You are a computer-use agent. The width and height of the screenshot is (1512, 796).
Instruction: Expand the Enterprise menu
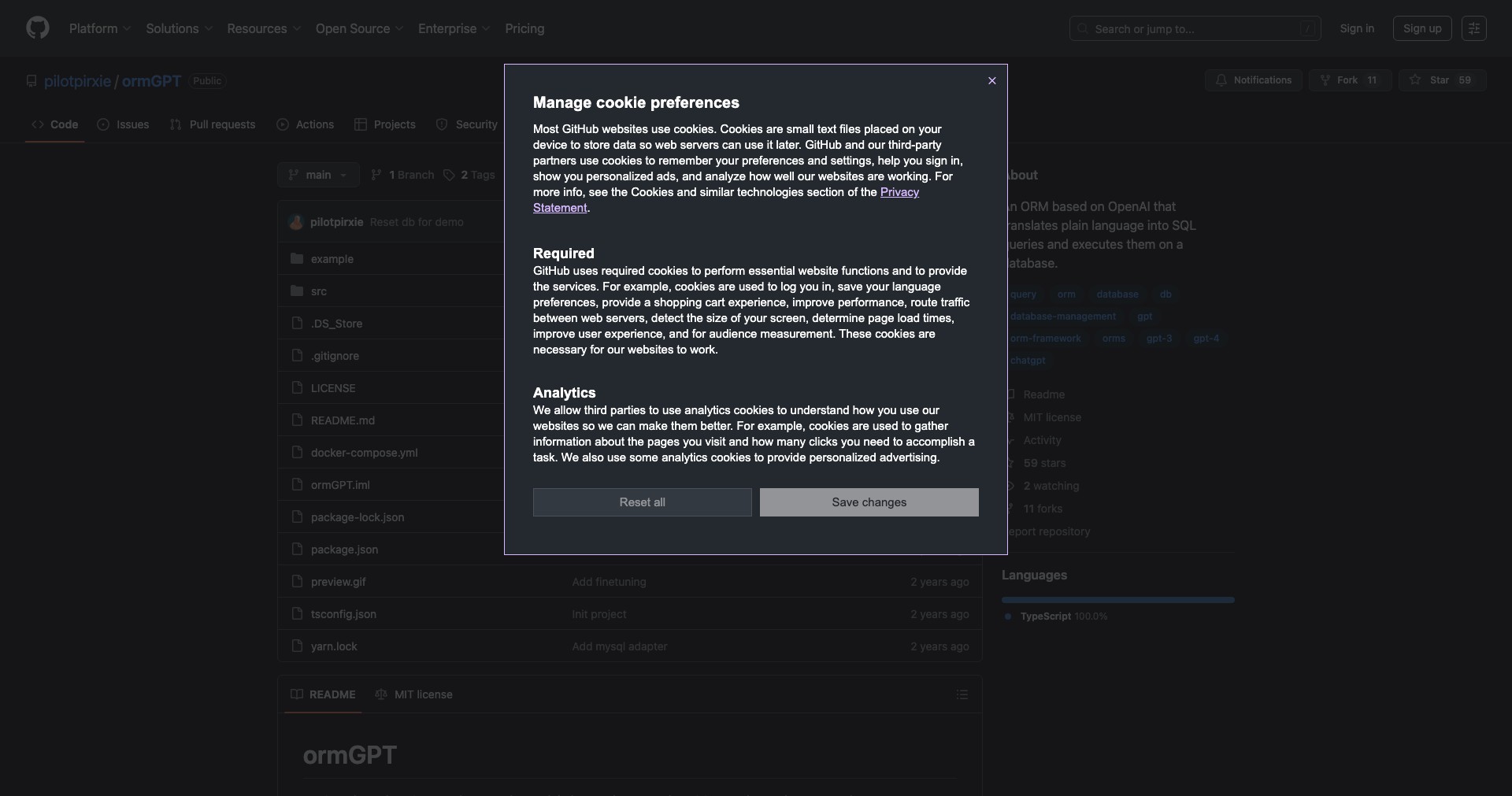(454, 28)
